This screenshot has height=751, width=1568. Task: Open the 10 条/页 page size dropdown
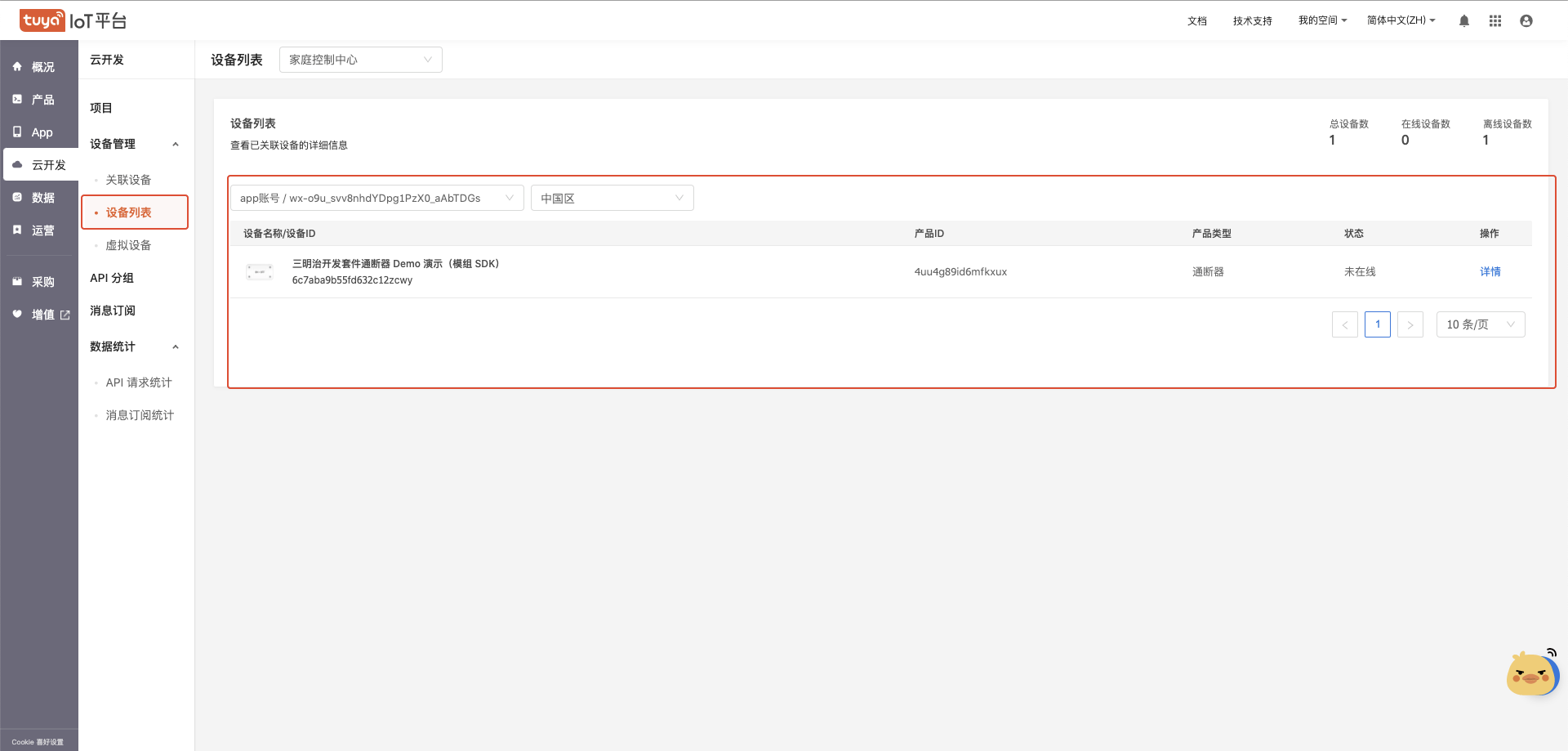click(1481, 324)
